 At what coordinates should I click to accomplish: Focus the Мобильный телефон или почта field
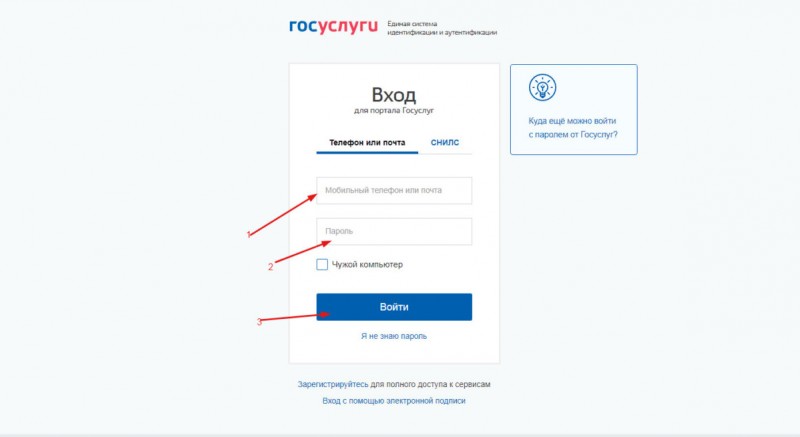(394, 190)
